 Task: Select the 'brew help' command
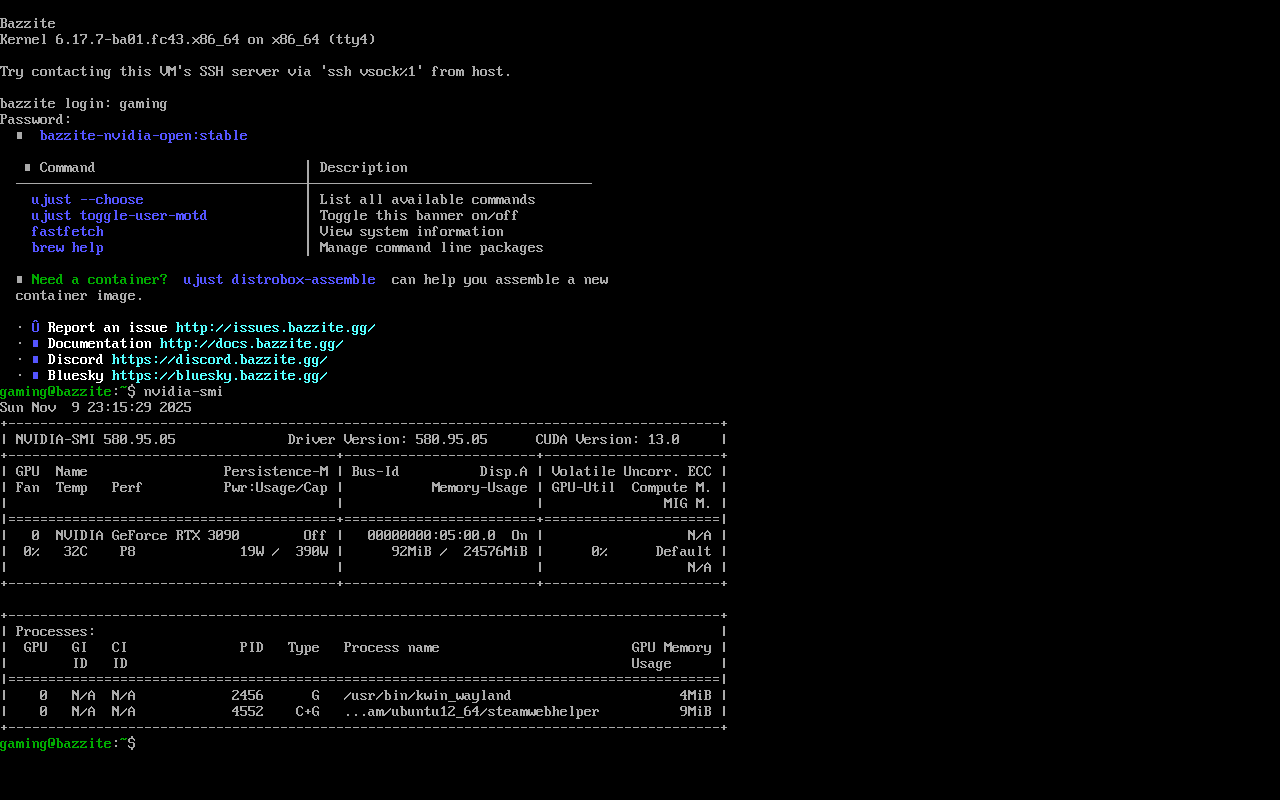click(x=68, y=247)
